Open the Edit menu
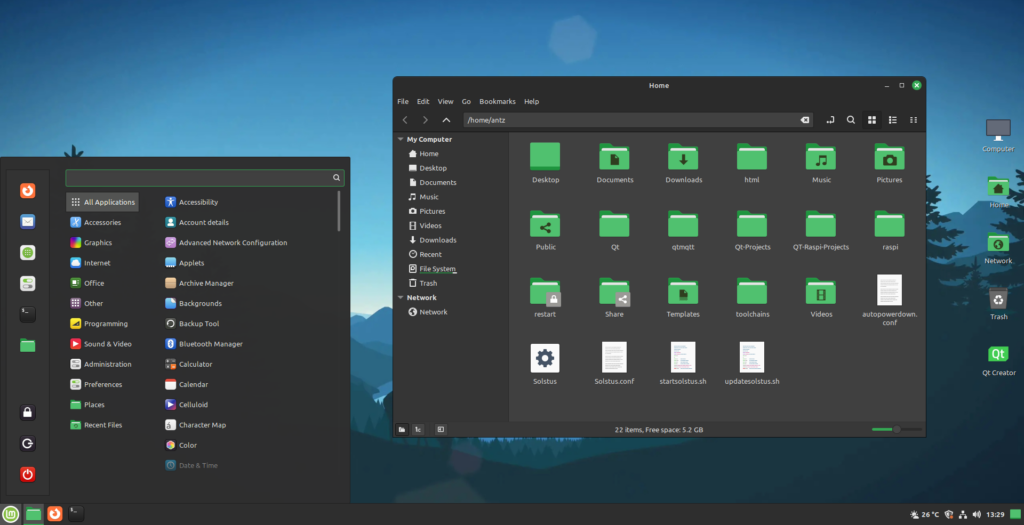The image size is (1024, 525). (x=423, y=101)
